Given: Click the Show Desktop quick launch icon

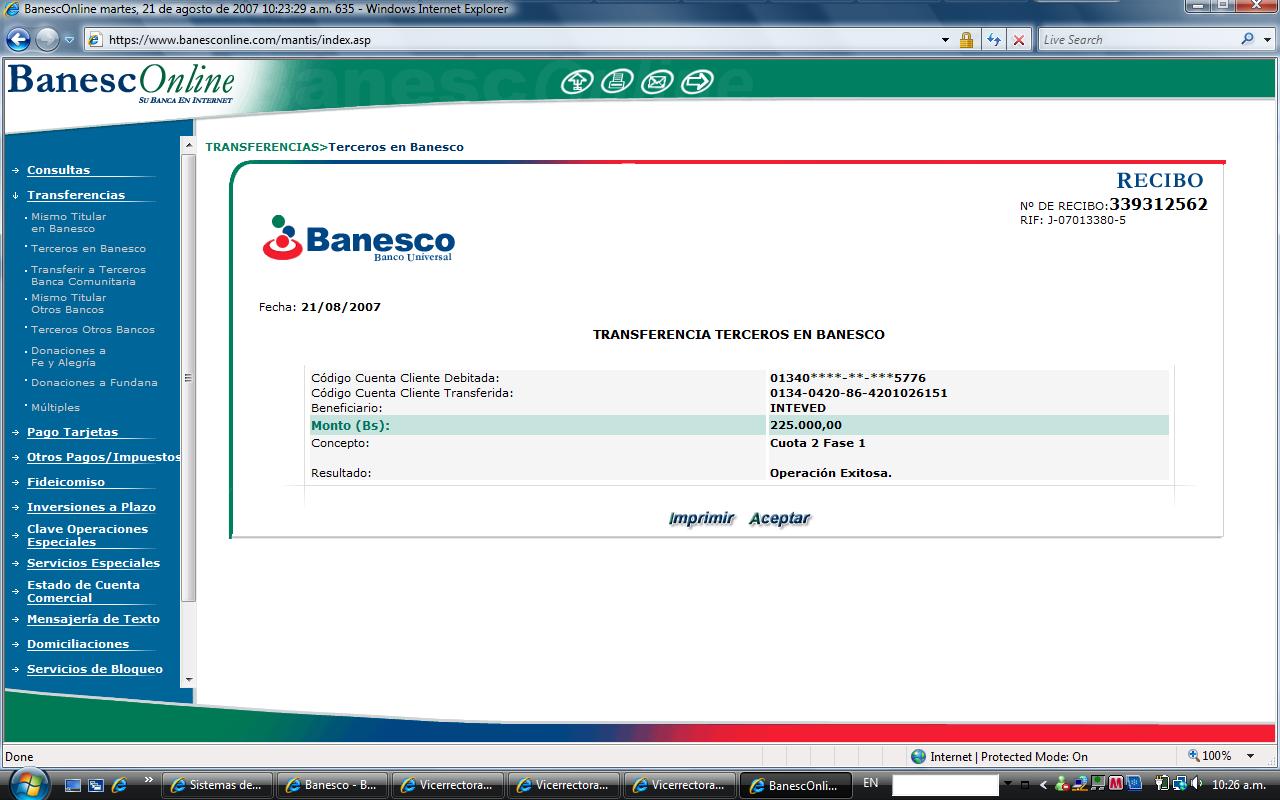Looking at the screenshot, I should click(74, 785).
